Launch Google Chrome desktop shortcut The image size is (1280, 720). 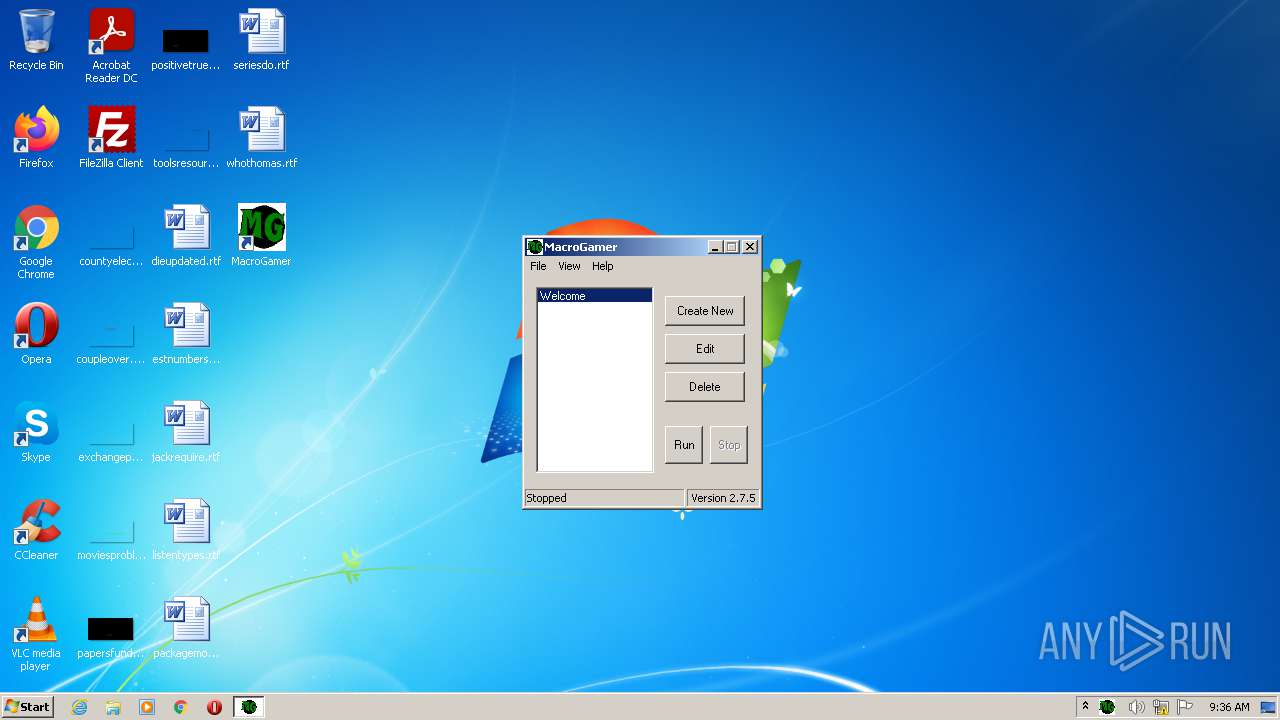pyautogui.click(x=36, y=242)
